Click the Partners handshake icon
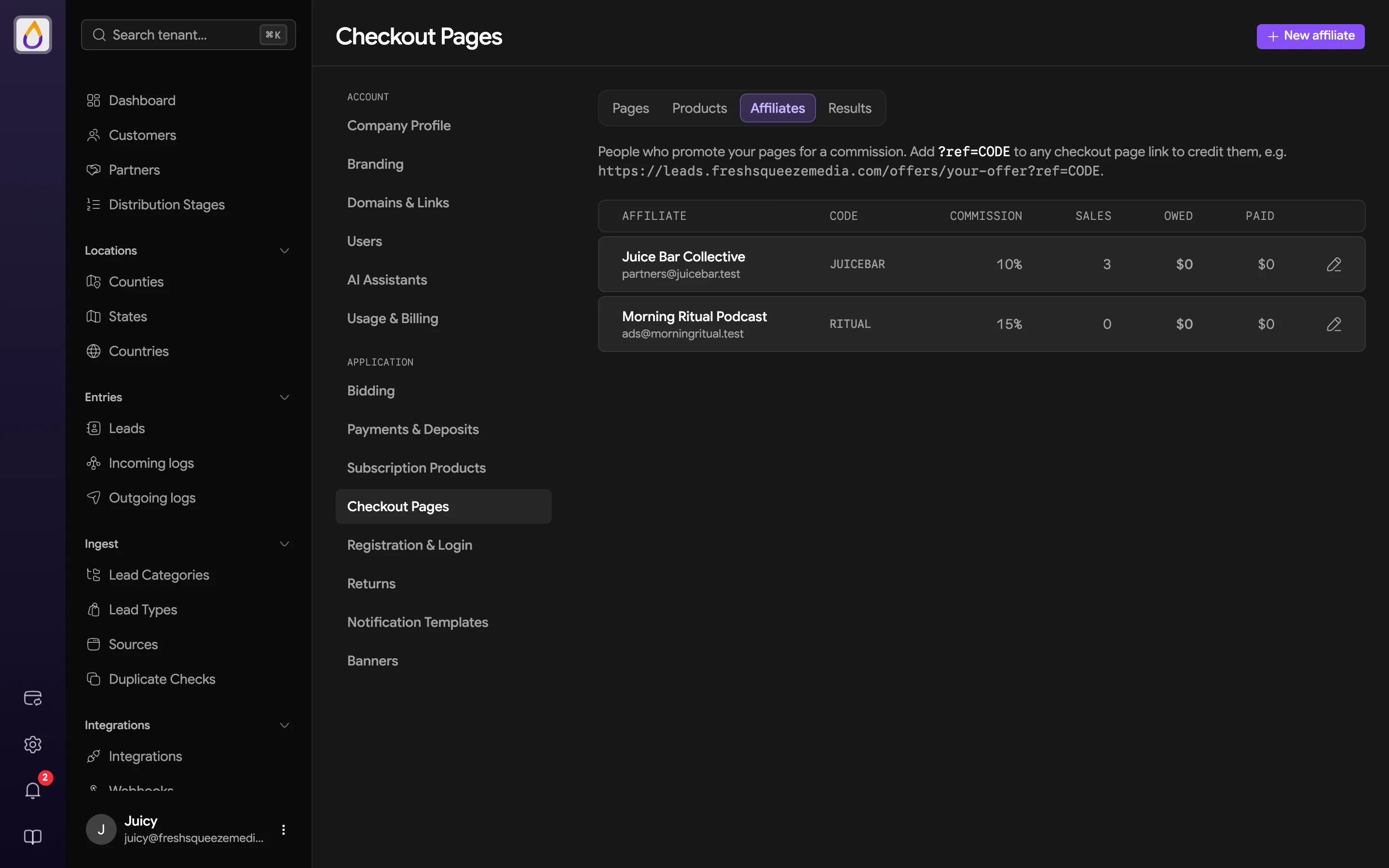This screenshot has width=1389, height=868. [x=94, y=170]
